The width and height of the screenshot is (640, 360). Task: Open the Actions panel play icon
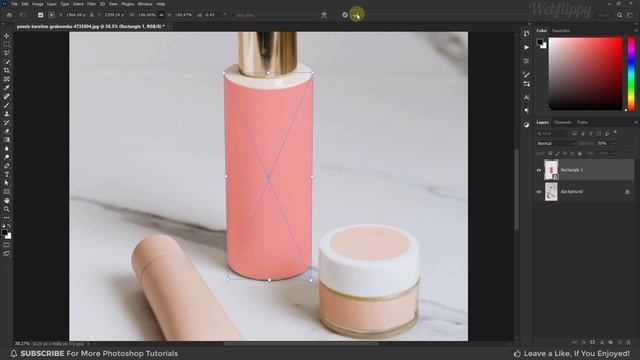(527, 47)
